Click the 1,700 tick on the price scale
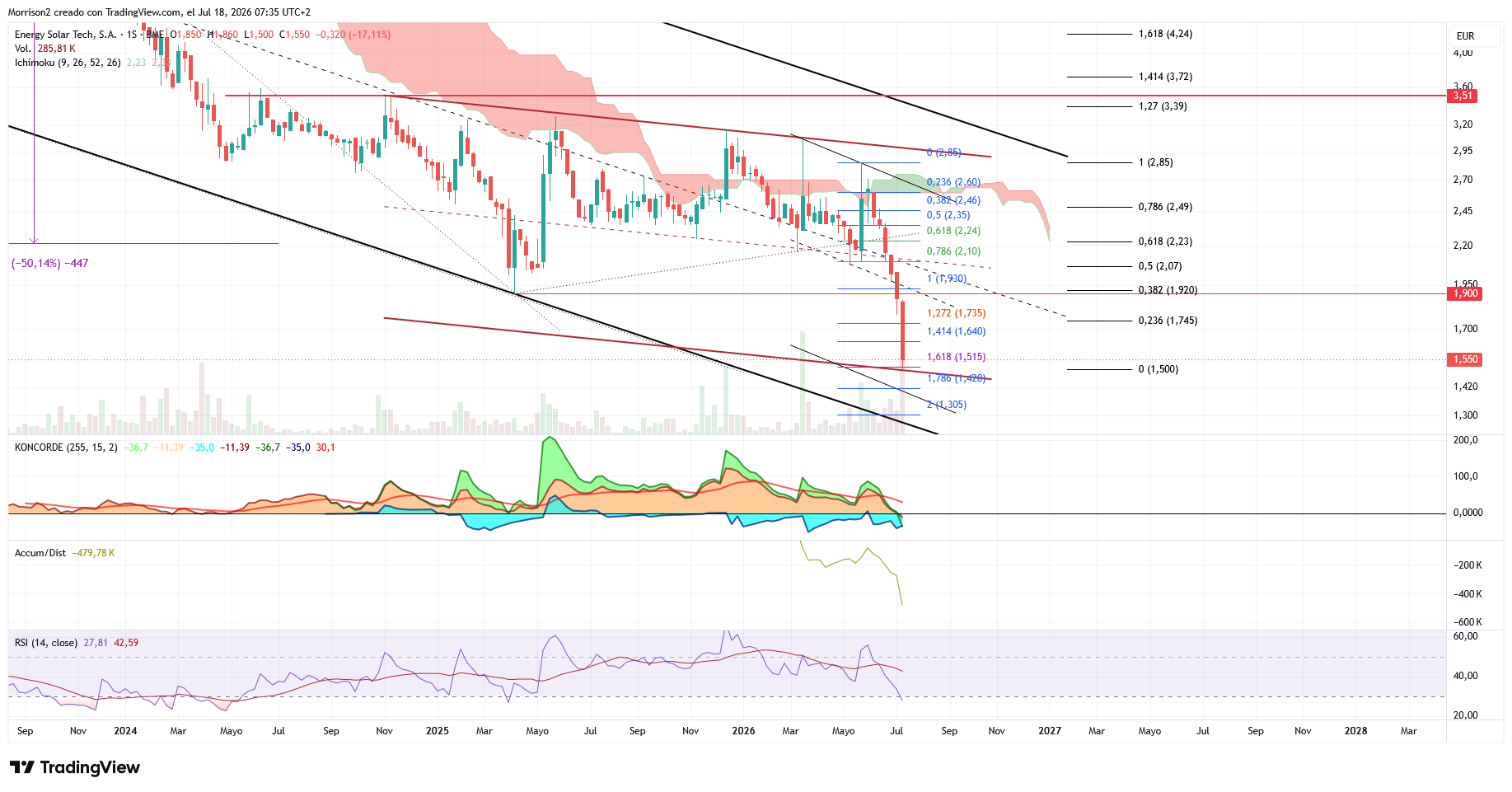This screenshot has height=792, width=1512. pos(1466,329)
